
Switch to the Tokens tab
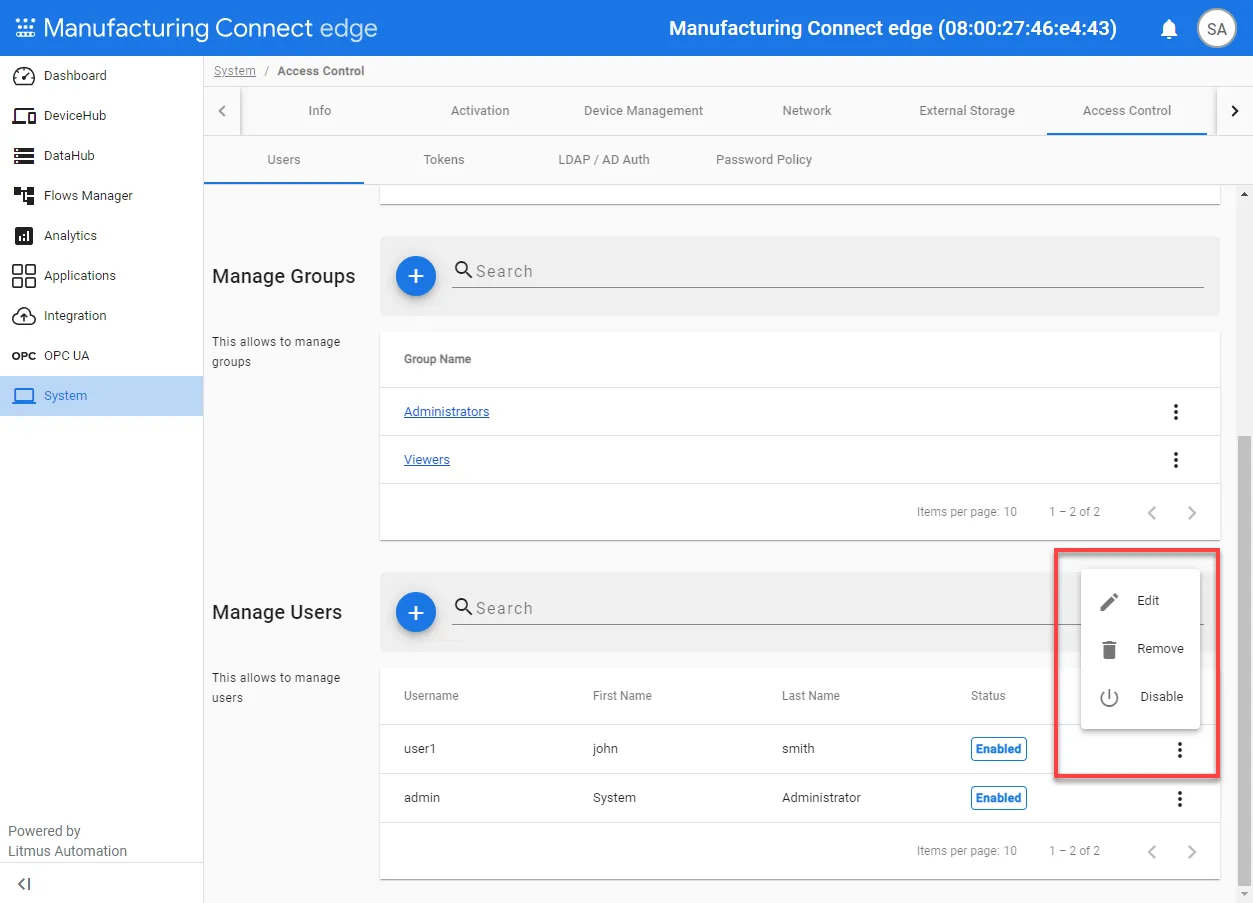click(444, 160)
